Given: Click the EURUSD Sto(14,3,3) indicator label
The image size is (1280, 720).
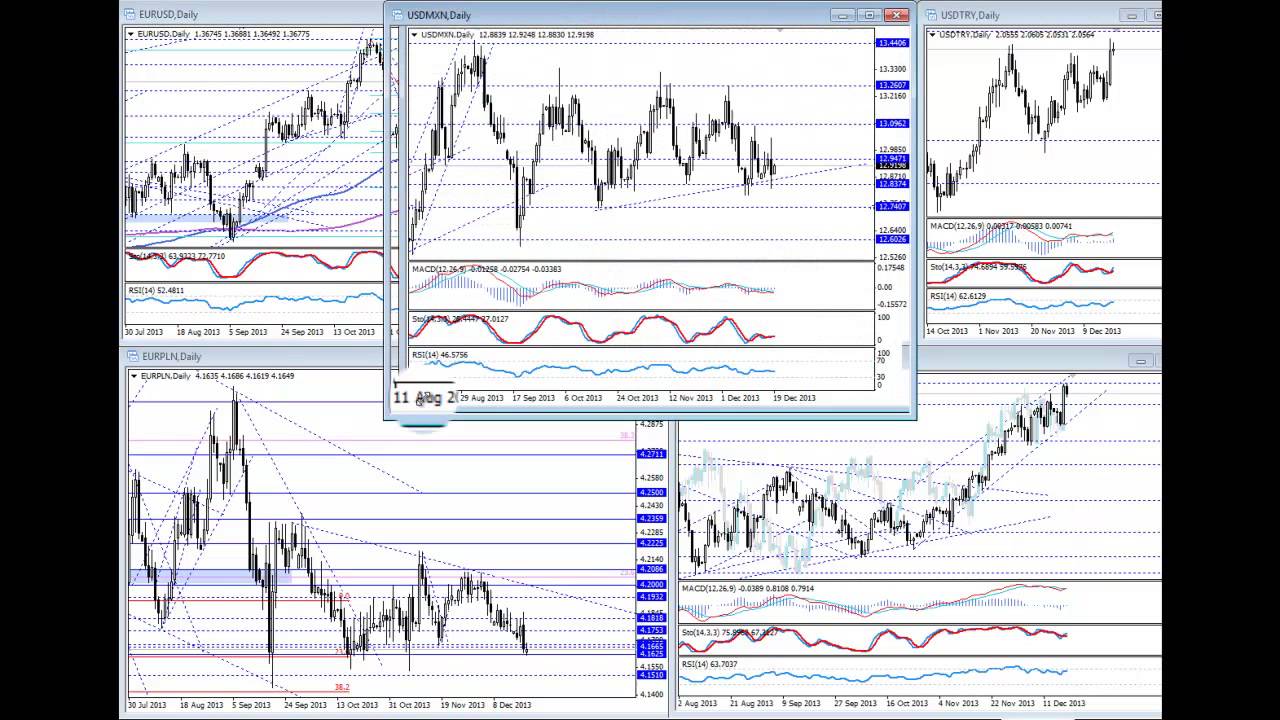Looking at the screenshot, I should [177, 256].
